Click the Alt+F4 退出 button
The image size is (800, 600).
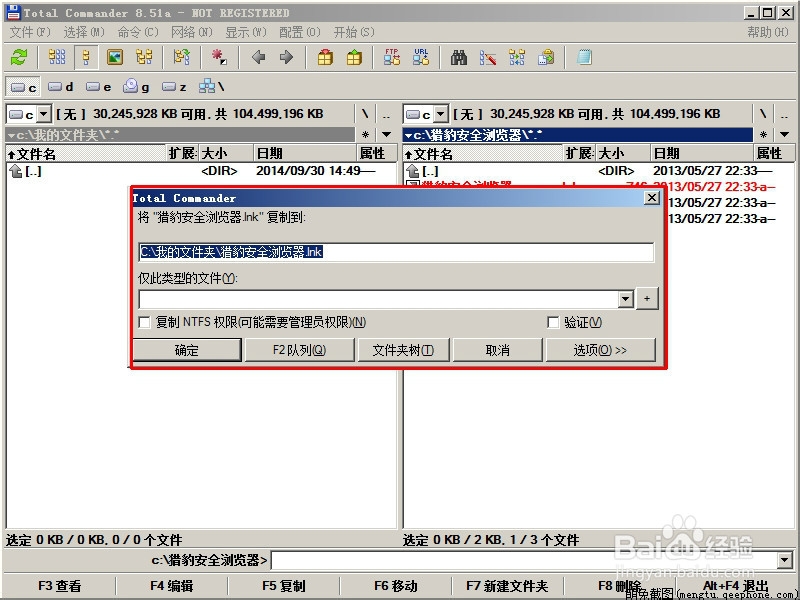point(736,586)
